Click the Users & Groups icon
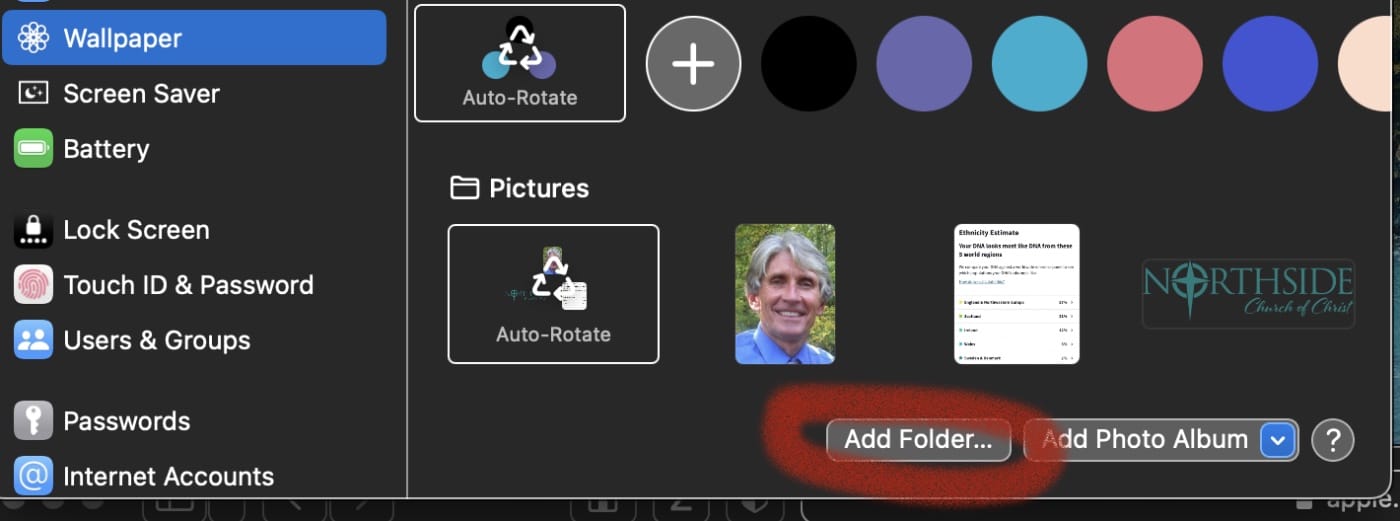The width and height of the screenshot is (1400, 521). coord(33,340)
